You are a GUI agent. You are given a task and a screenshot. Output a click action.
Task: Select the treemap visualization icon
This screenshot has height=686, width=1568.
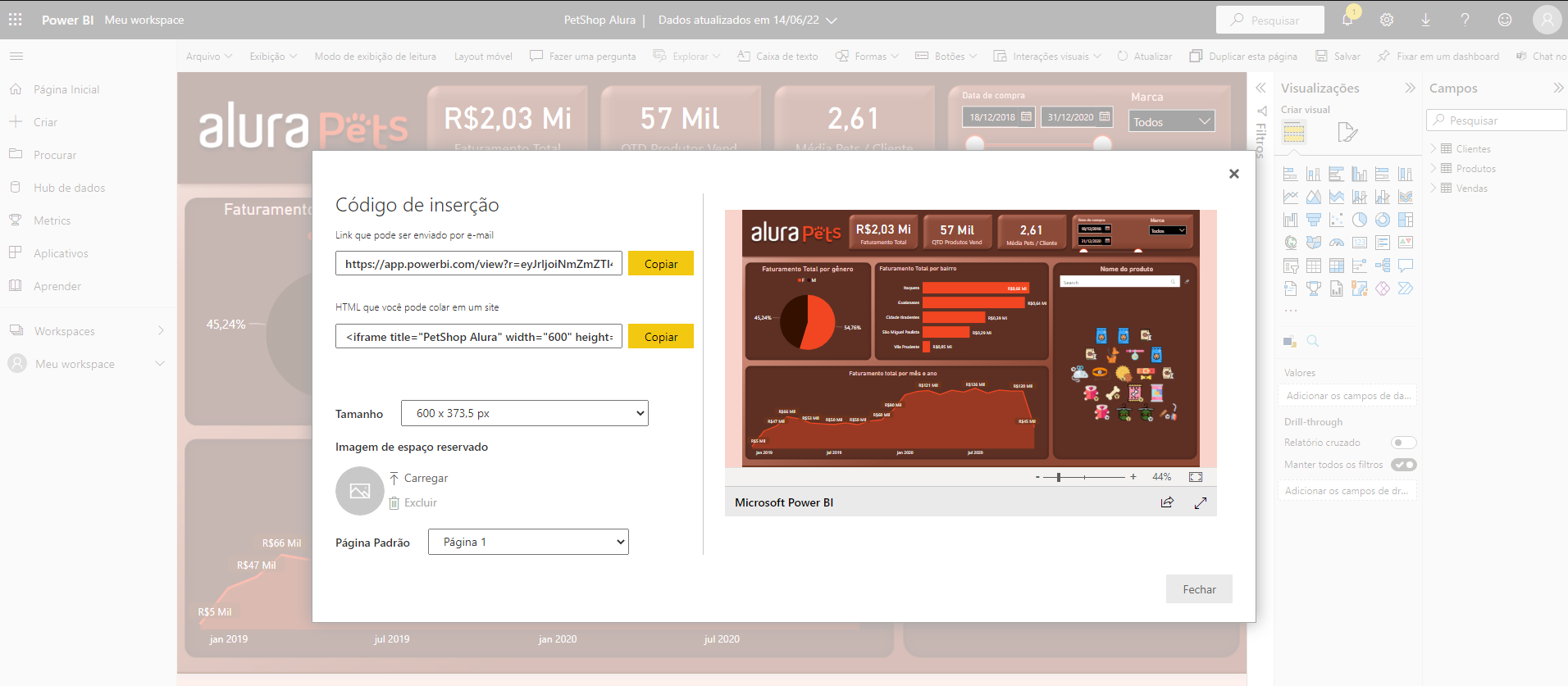tap(1406, 220)
